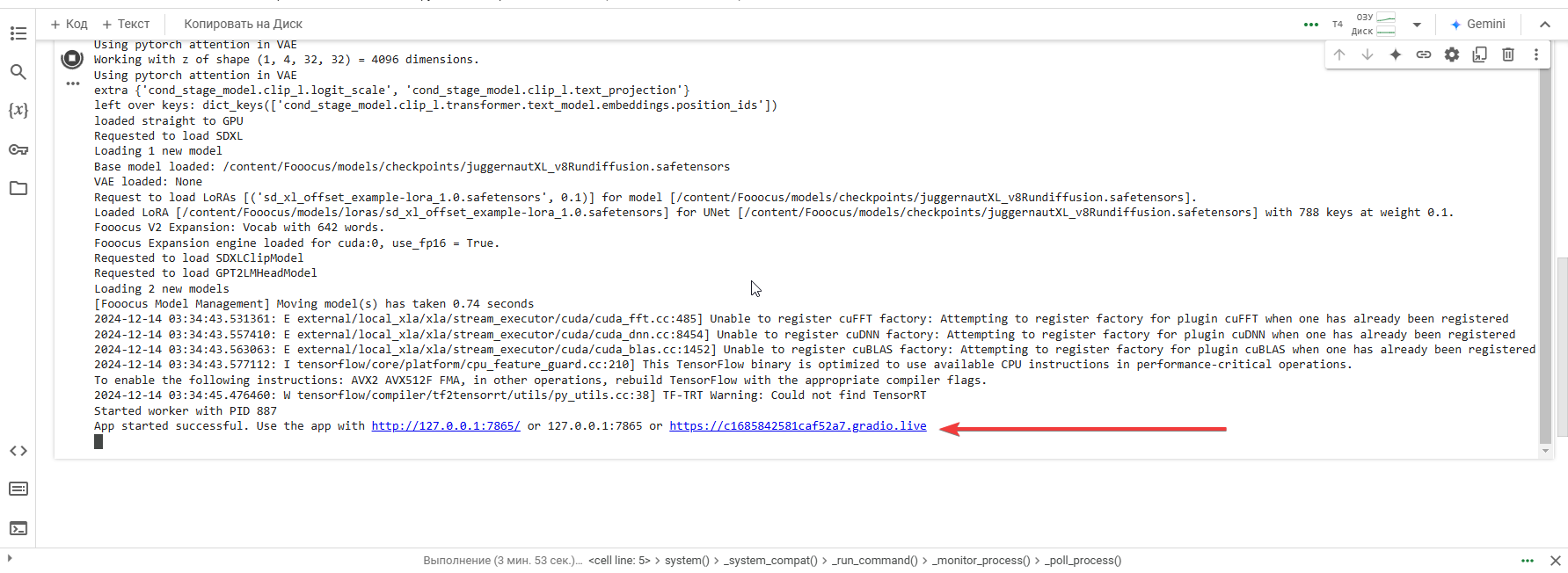1568x573 pixels.
Task: Open the gradio.live public link
Action: [x=798, y=426]
